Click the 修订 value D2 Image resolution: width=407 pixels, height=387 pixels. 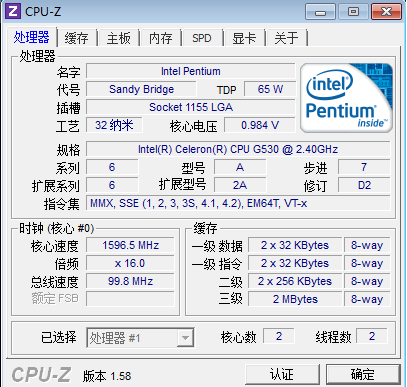pos(364,185)
